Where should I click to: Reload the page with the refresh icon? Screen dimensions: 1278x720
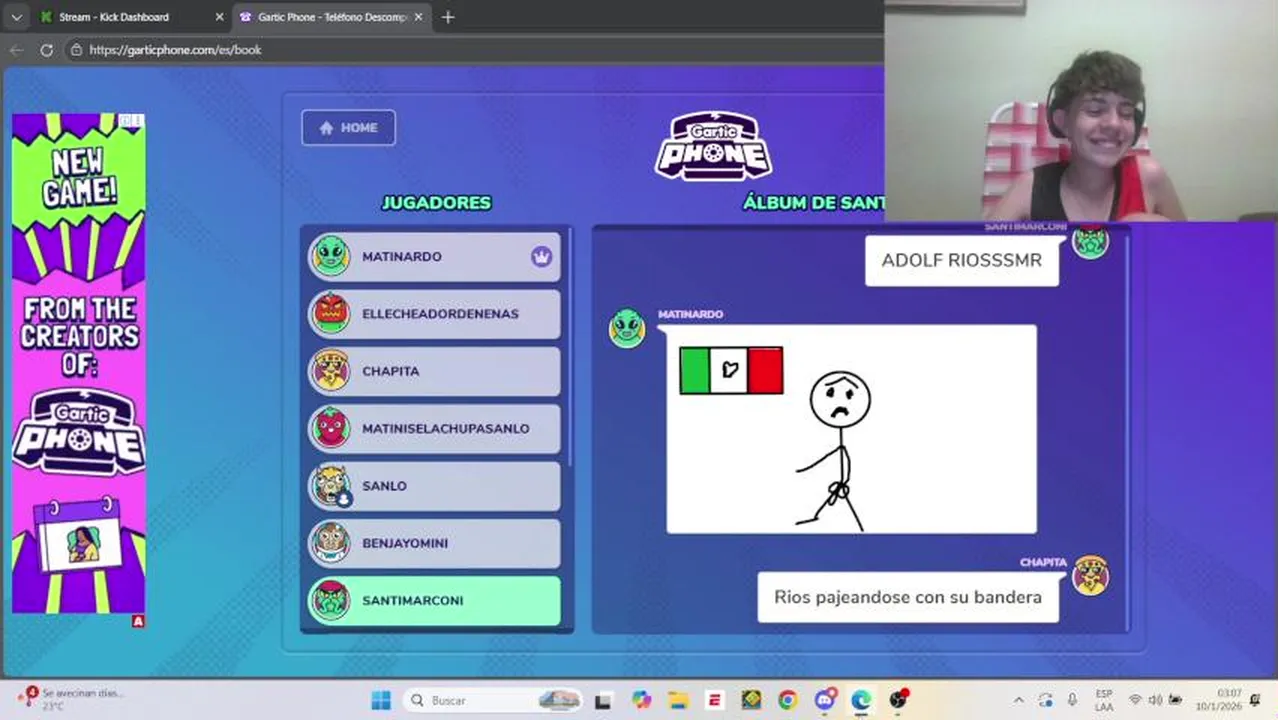click(46, 49)
